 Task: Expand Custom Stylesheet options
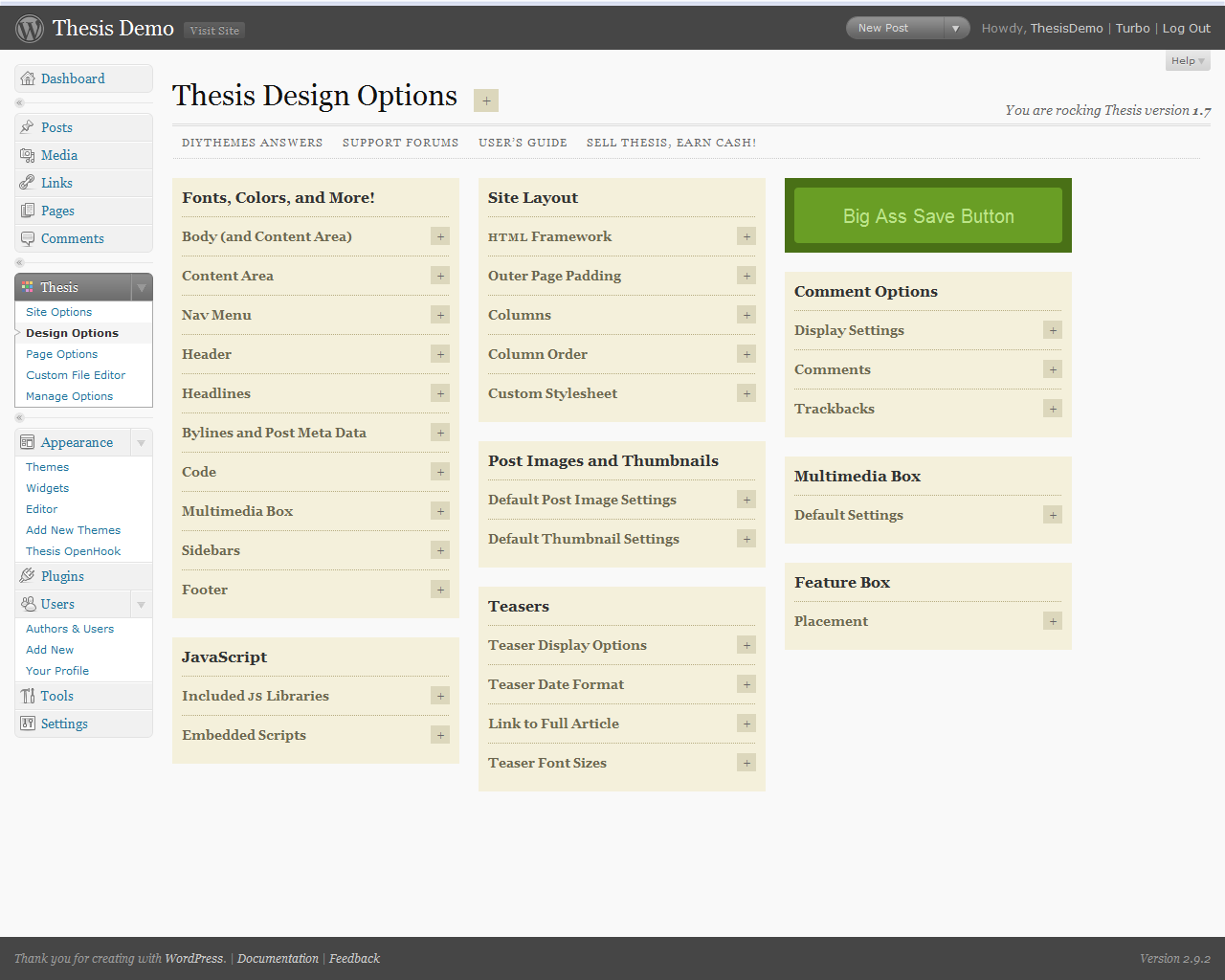tap(746, 393)
